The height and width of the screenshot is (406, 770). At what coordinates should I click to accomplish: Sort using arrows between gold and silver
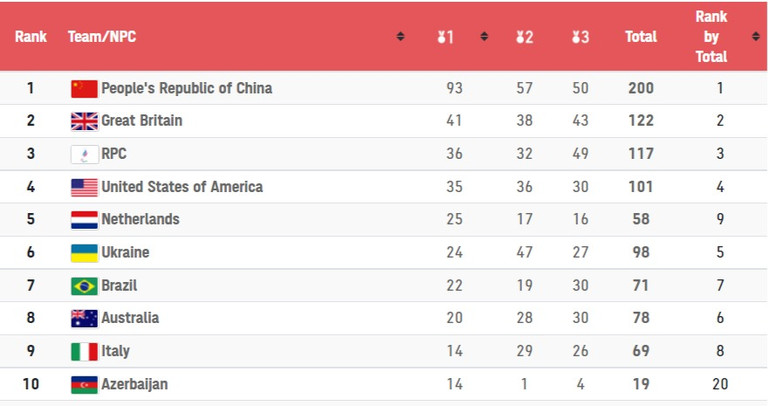(484, 37)
